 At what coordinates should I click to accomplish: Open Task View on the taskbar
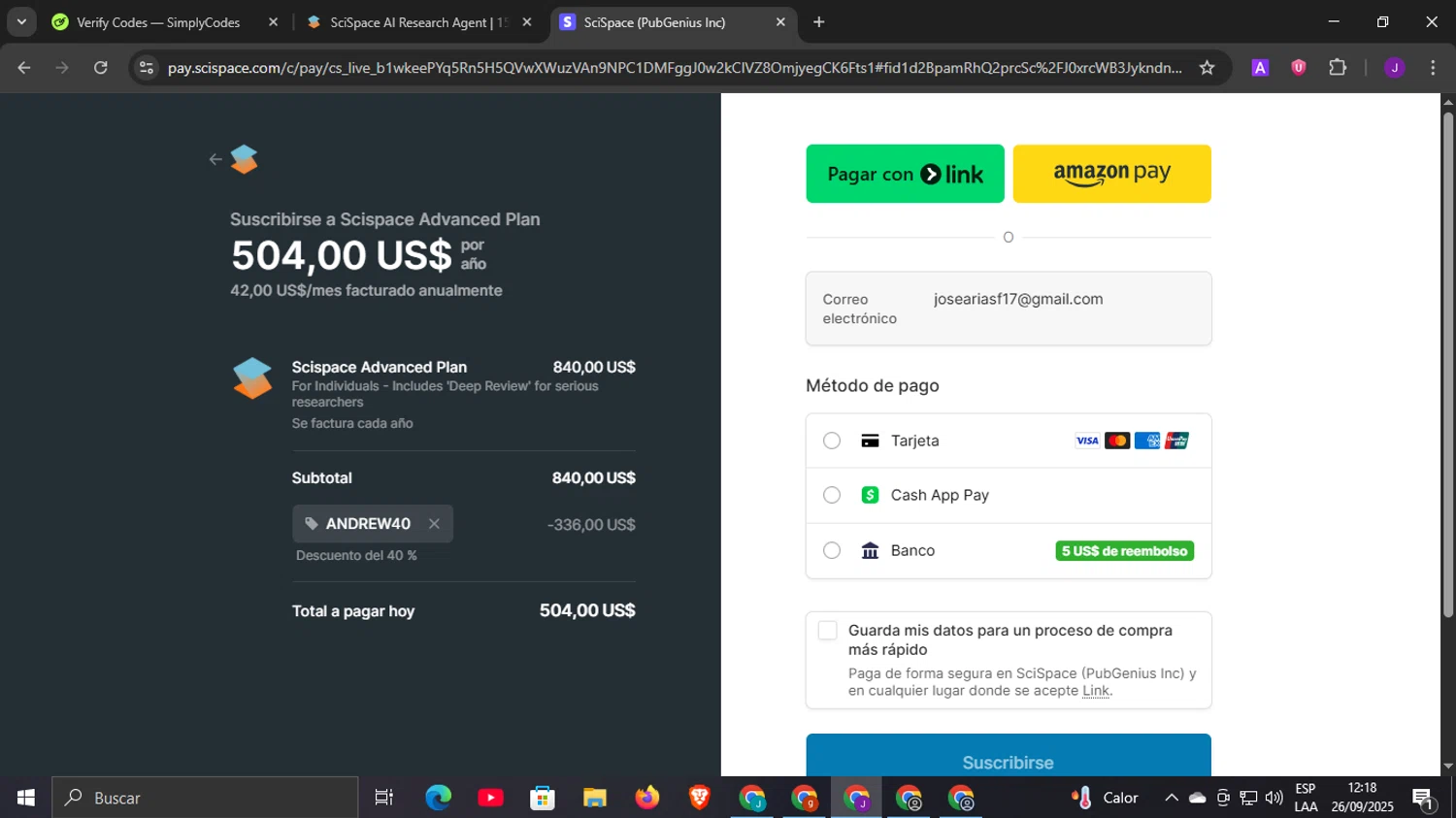click(384, 798)
